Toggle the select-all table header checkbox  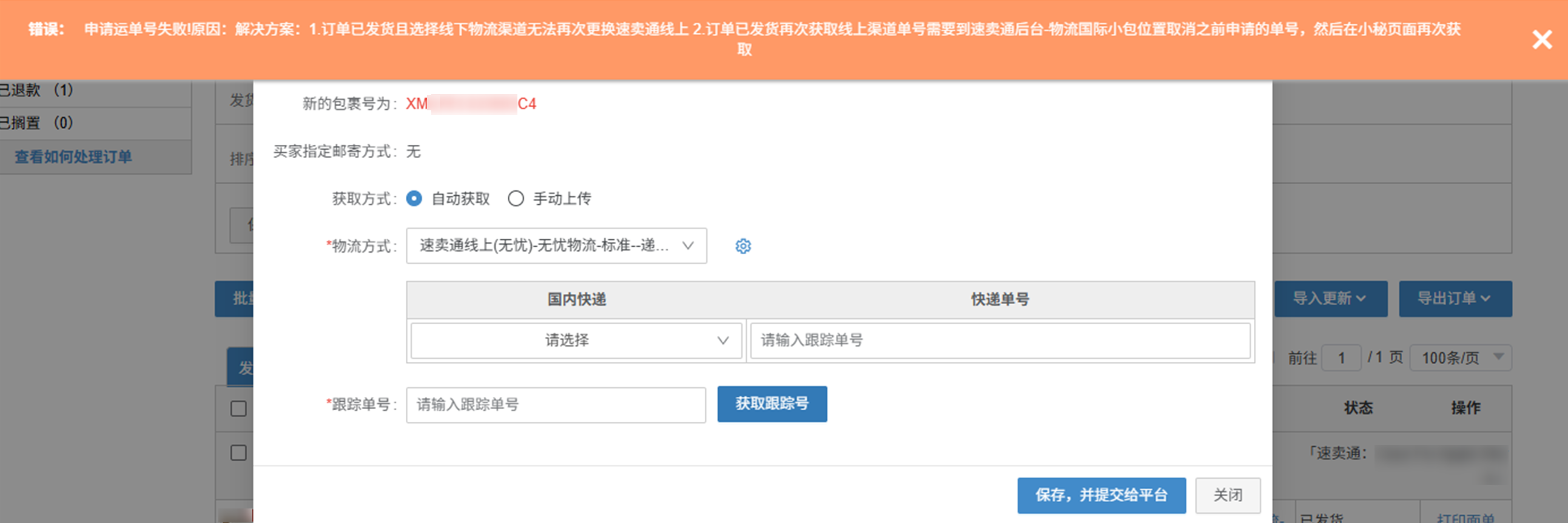tap(238, 408)
